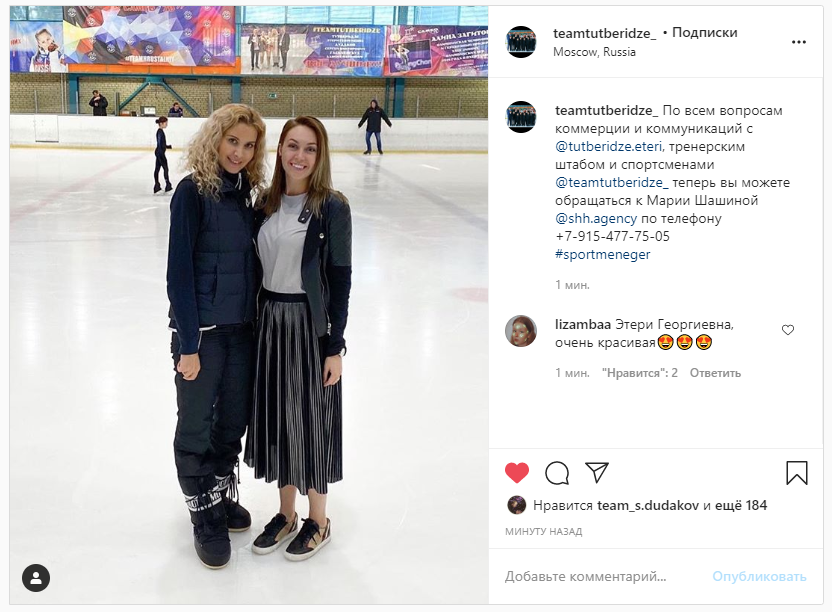Image resolution: width=832 pixels, height=612 pixels.
Task: Show tagged people icon on the photo
Action: coord(36,577)
